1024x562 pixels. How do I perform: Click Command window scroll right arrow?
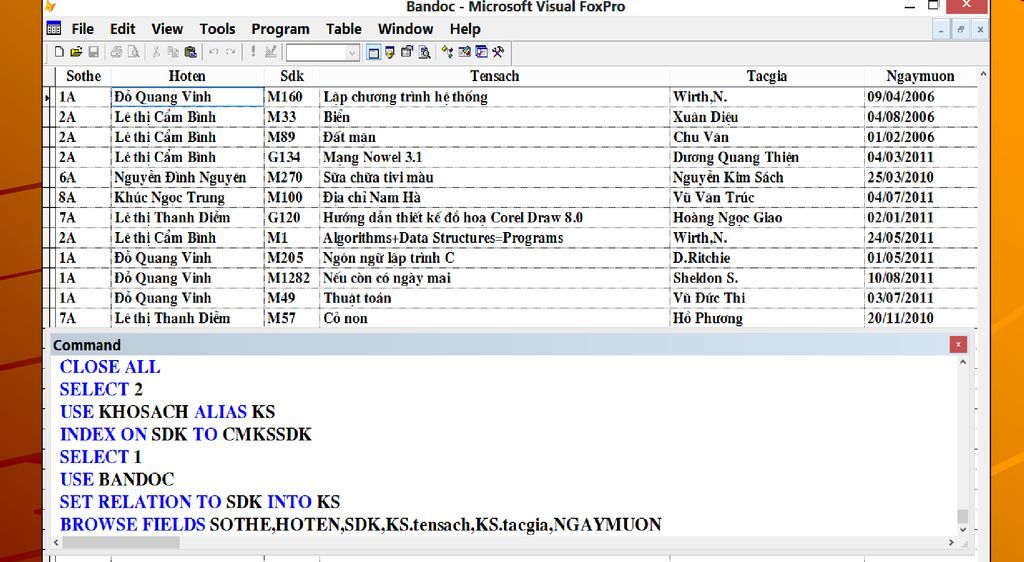[951, 542]
